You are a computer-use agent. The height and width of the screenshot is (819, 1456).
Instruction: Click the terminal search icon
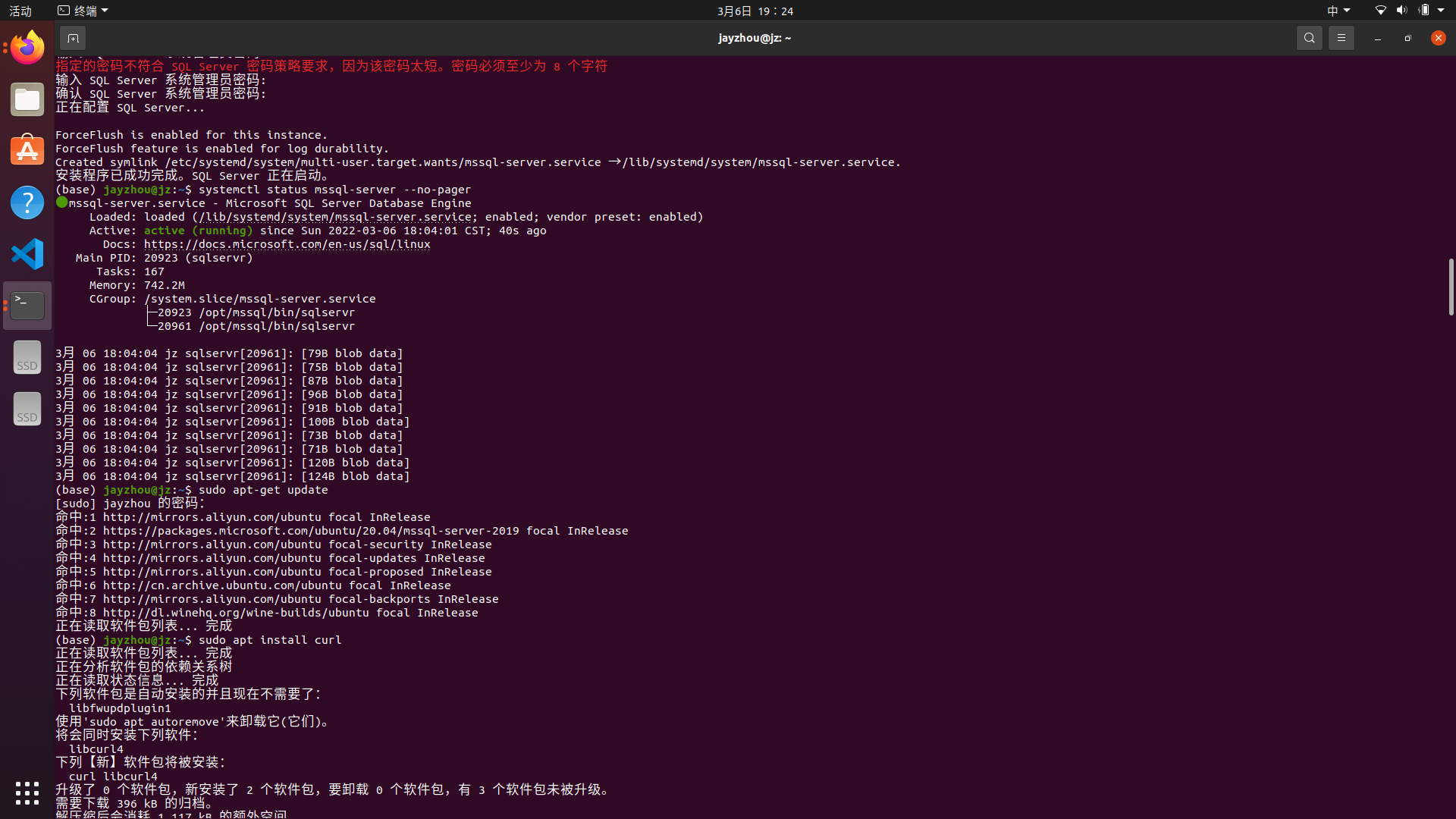pyautogui.click(x=1309, y=38)
